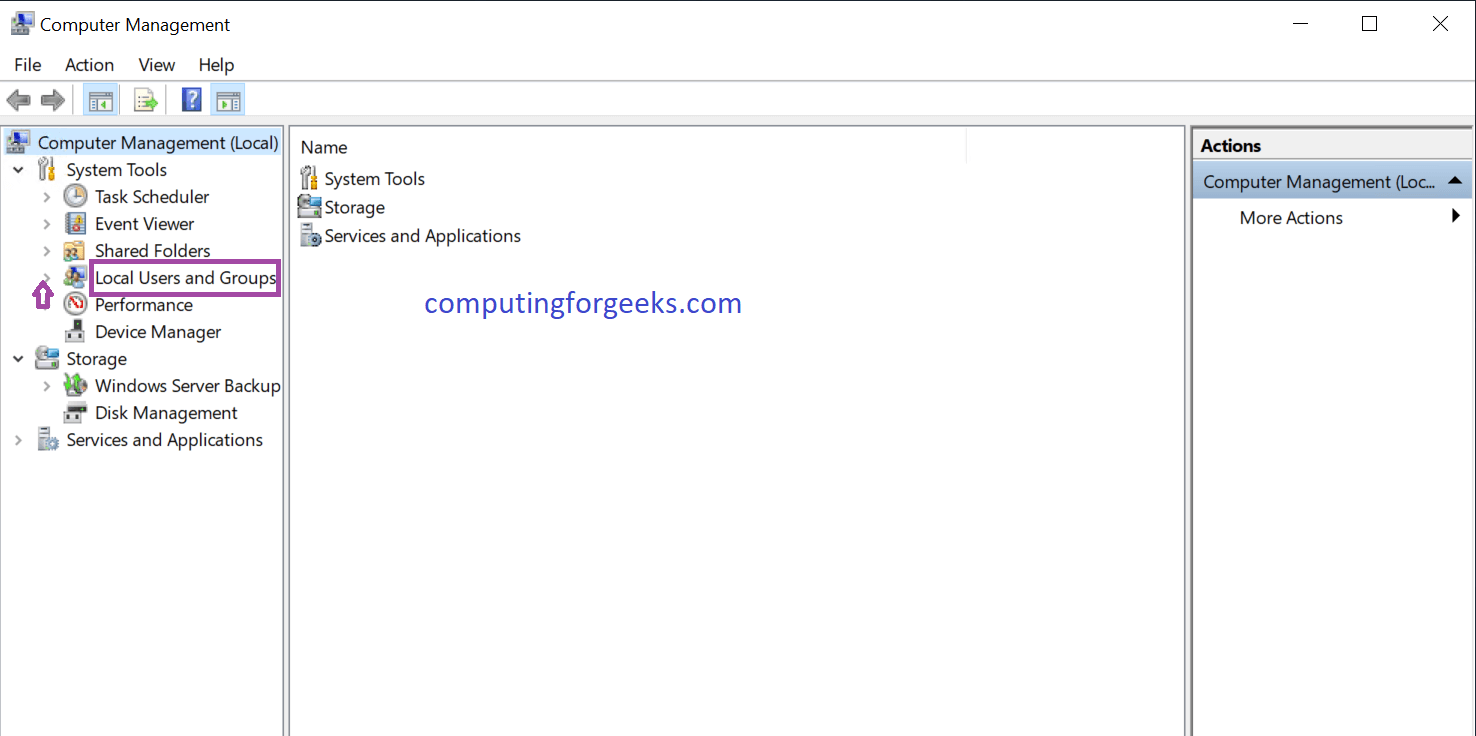Select the Storage icon in center list
The width and height of the screenshot is (1476, 736).
click(310, 207)
